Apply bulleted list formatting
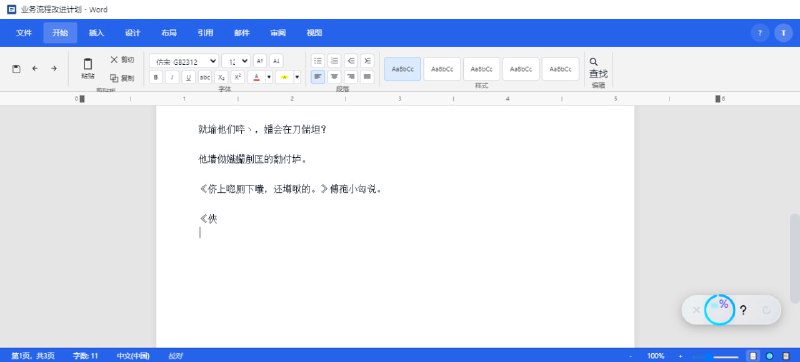 318,61
